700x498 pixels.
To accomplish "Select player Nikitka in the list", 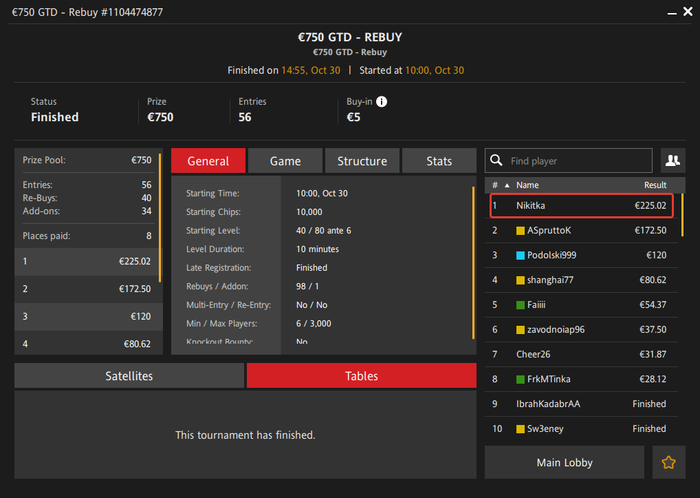I will 581,206.
